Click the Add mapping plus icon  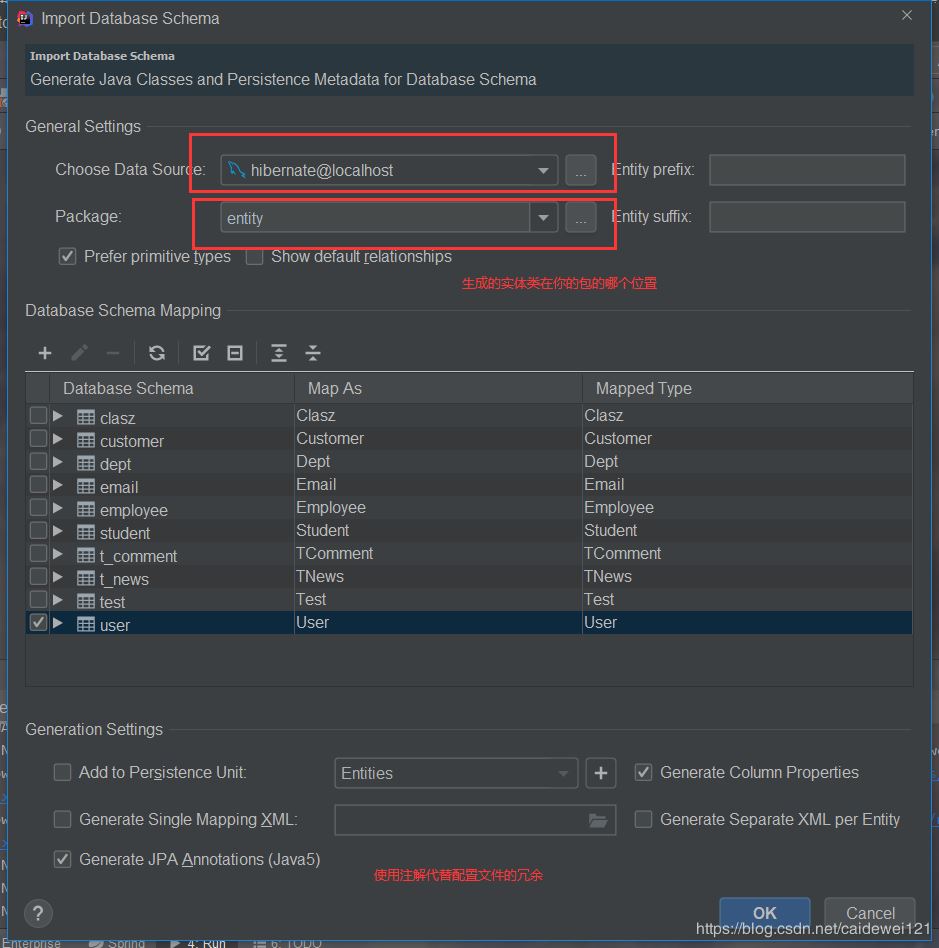coord(44,352)
